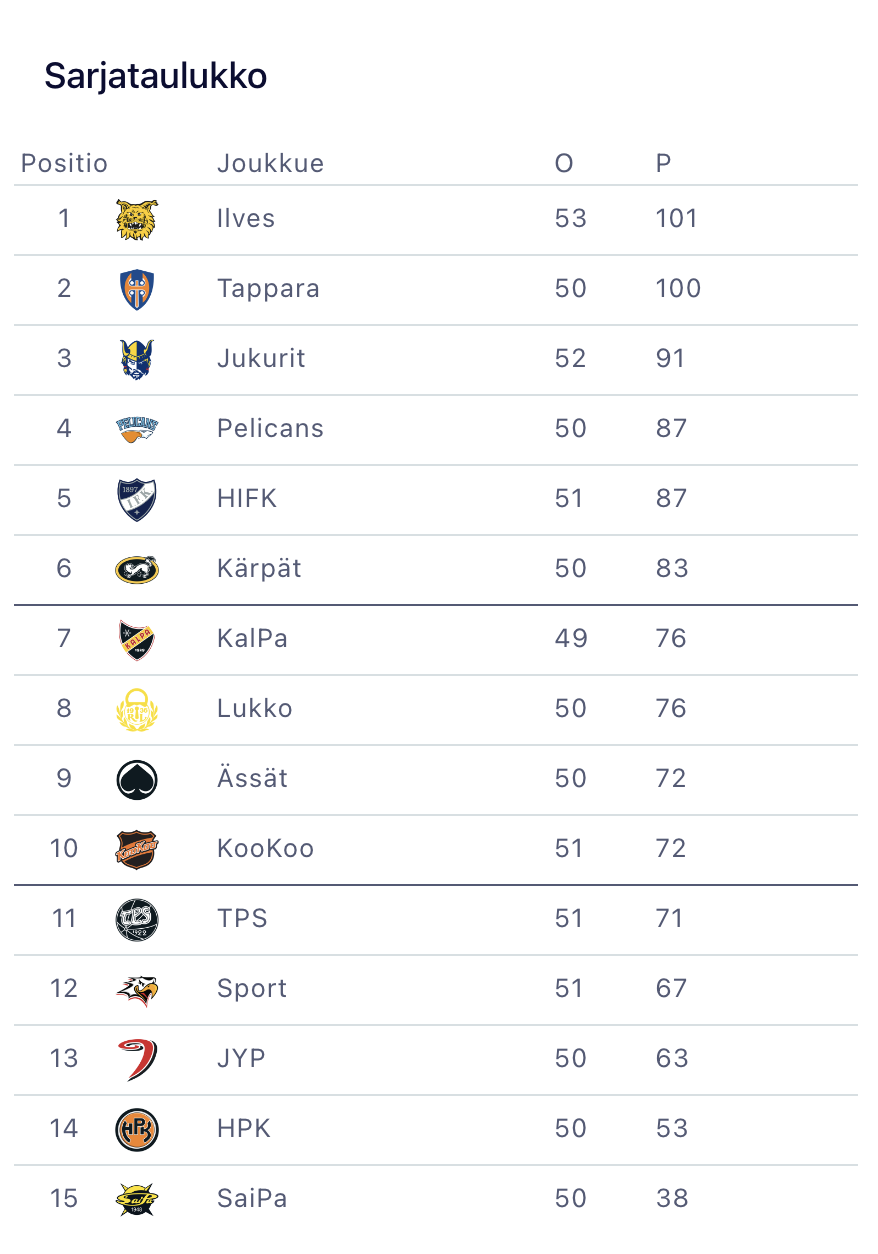The width and height of the screenshot is (878, 1254).
Task: Open the KooKoo team logo
Action: [x=137, y=850]
